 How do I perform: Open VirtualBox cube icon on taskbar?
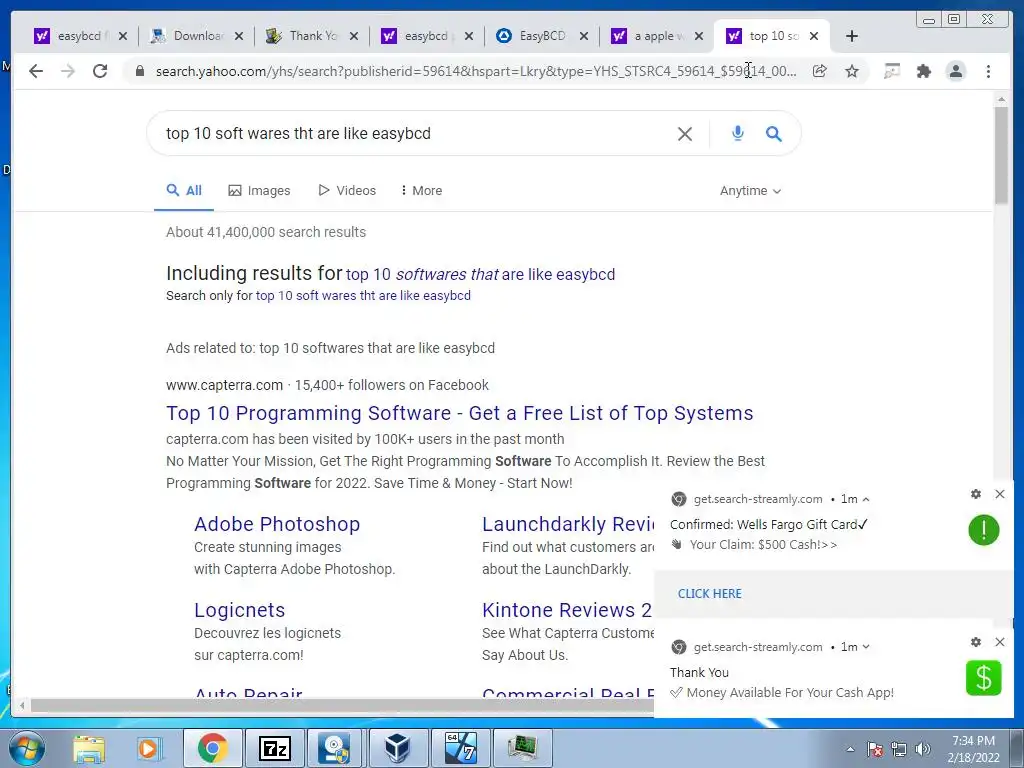coord(398,748)
